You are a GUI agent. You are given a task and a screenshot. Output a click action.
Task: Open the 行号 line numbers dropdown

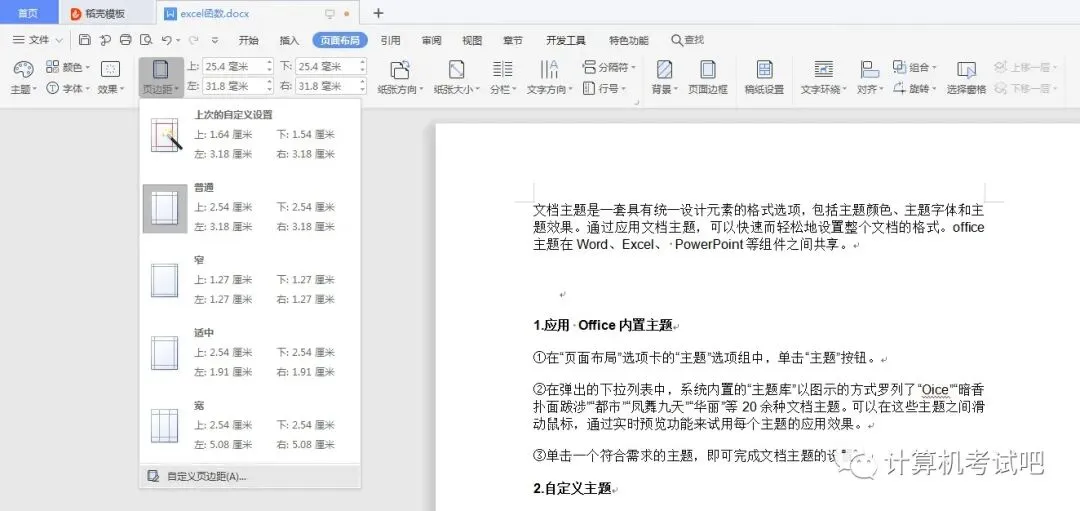[604, 88]
